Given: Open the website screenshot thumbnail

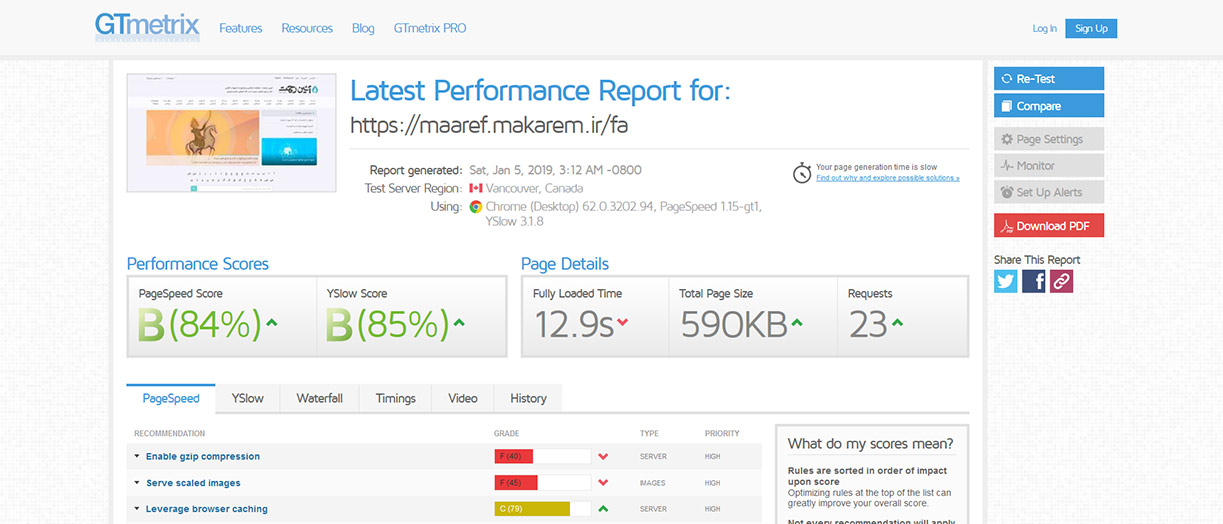Looking at the screenshot, I should [231, 131].
